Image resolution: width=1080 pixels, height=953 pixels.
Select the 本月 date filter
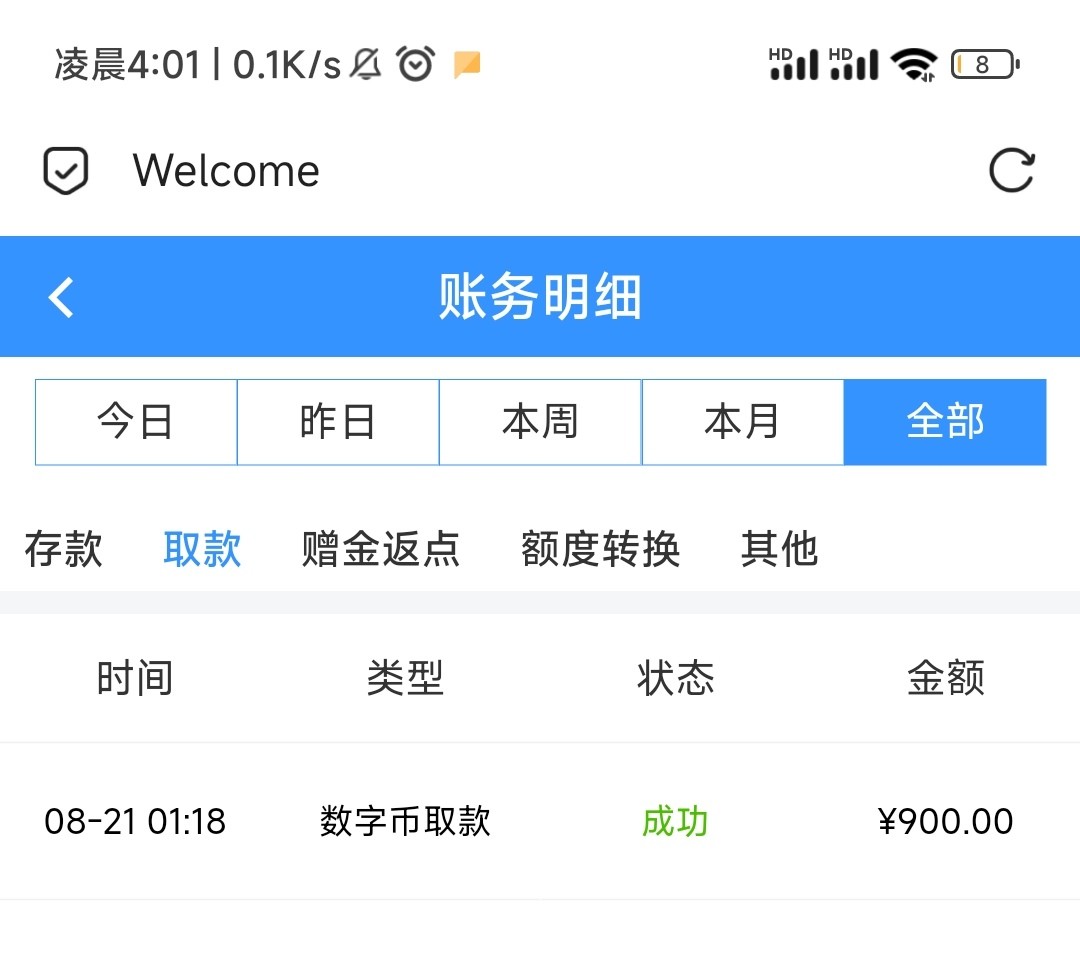click(742, 422)
